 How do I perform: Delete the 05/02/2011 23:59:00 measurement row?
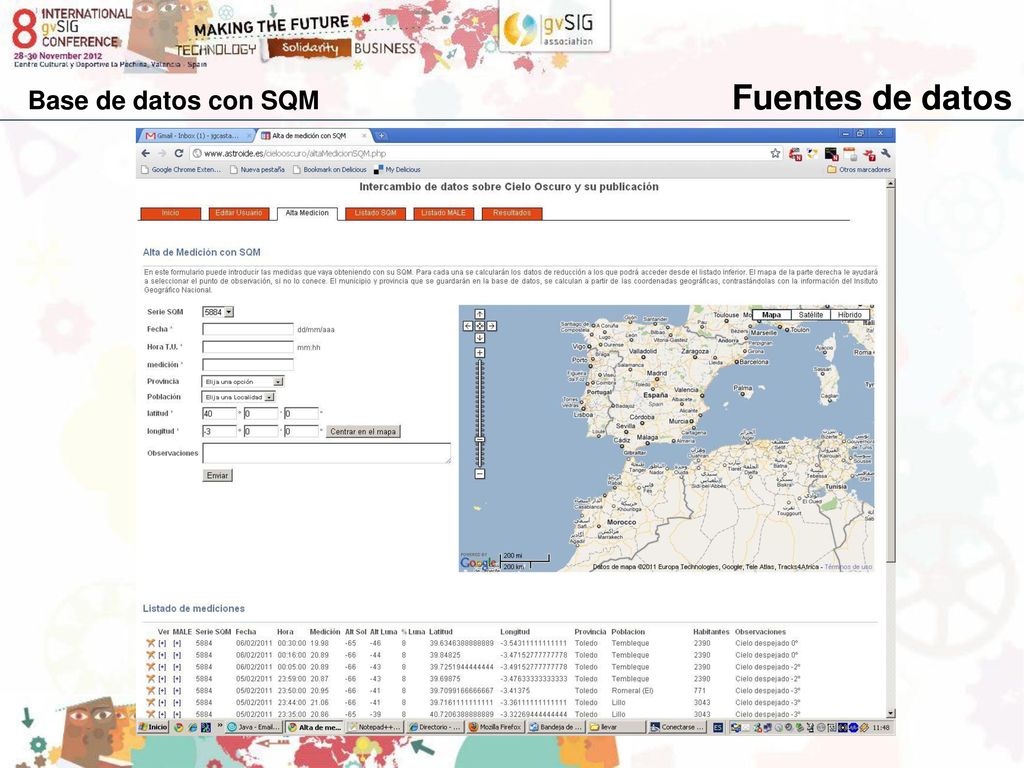coord(150,679)
